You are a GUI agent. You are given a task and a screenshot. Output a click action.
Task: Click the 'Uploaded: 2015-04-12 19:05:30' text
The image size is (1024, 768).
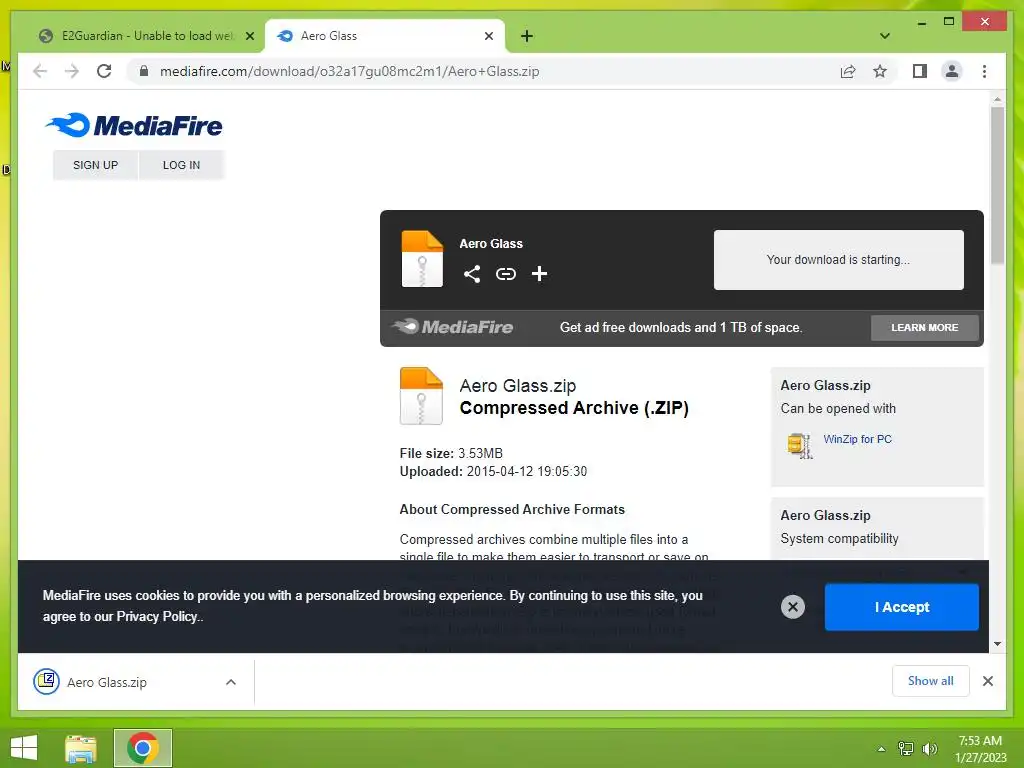(493, 472)
